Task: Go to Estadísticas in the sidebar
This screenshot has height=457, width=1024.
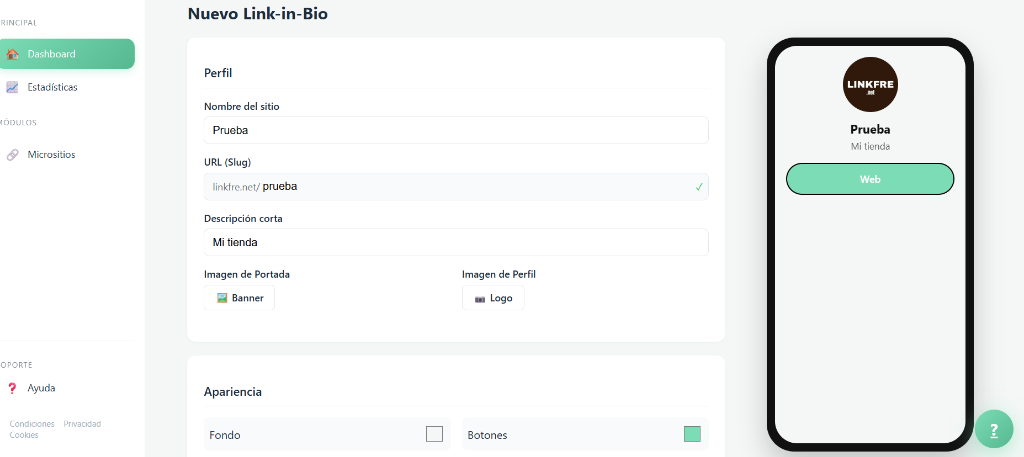Action: point(52,87)
